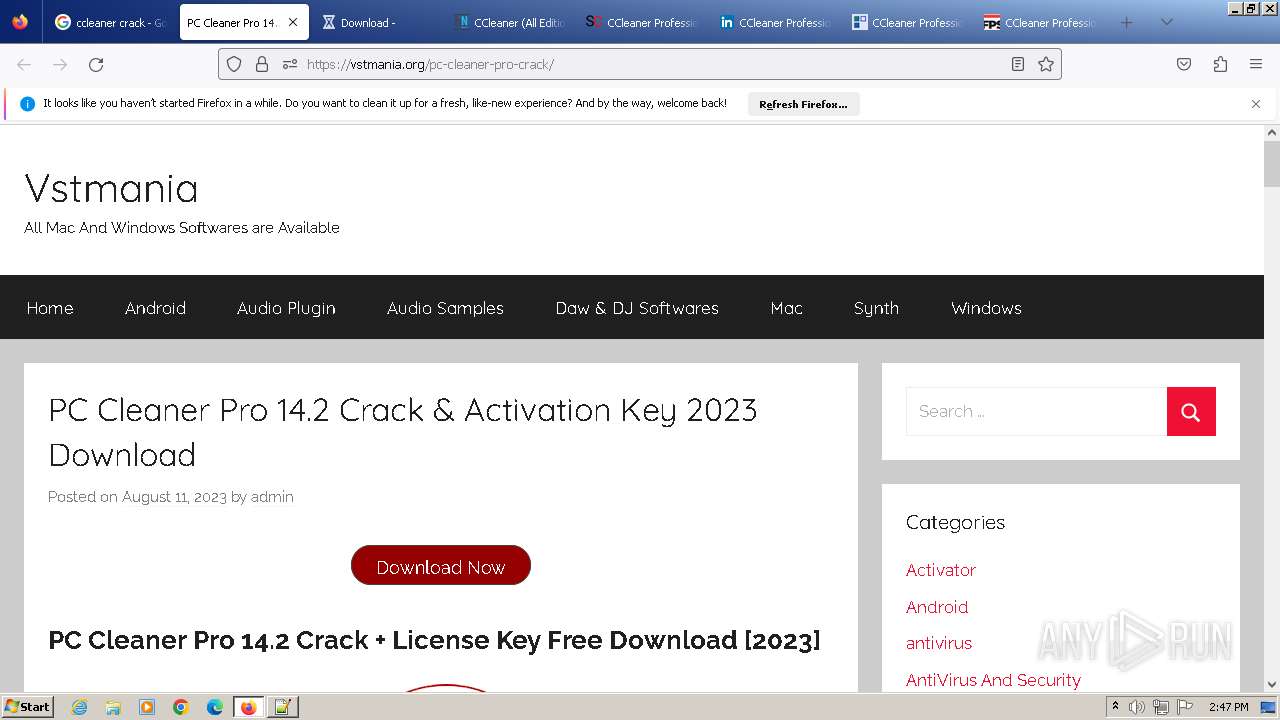The height and width of the screenshot is (720, 1280).
Task: Switch to Firefox in the taskbar
Action: (x=248, y=707)
